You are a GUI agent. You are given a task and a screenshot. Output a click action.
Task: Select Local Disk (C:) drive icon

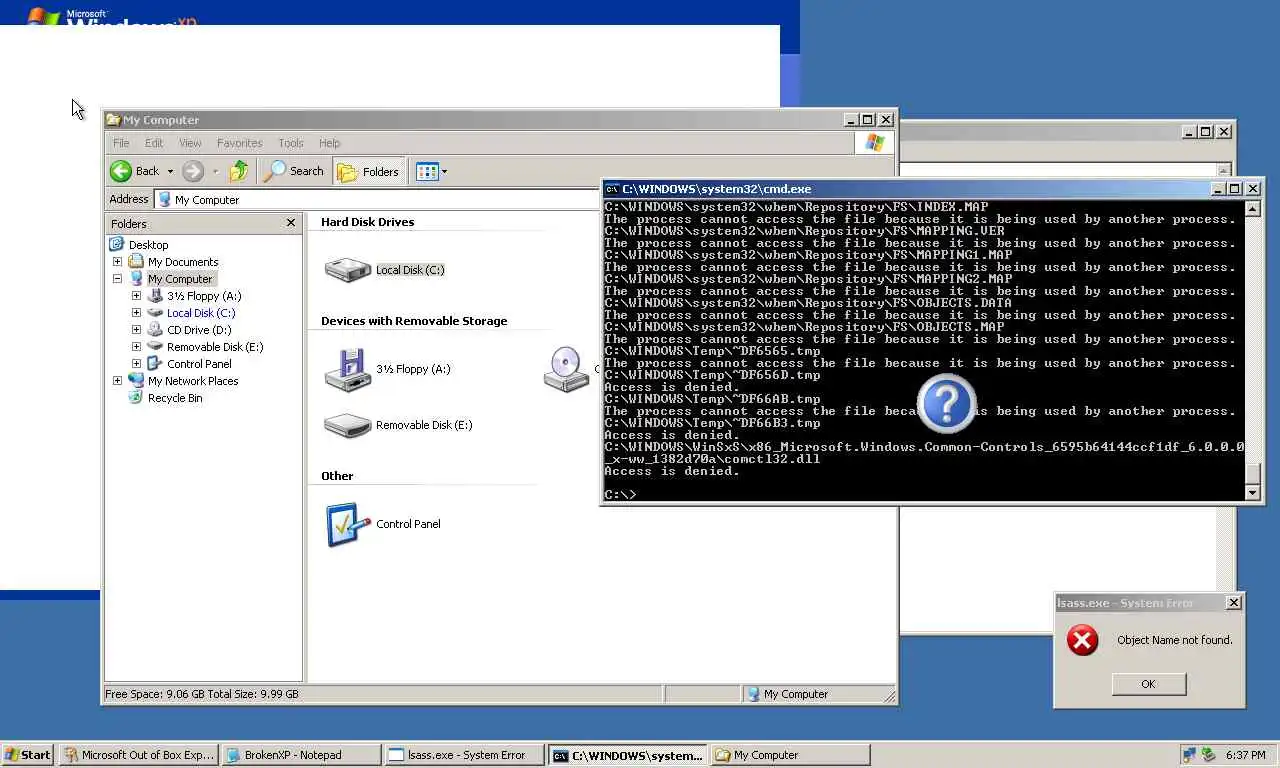click(347, 270)
